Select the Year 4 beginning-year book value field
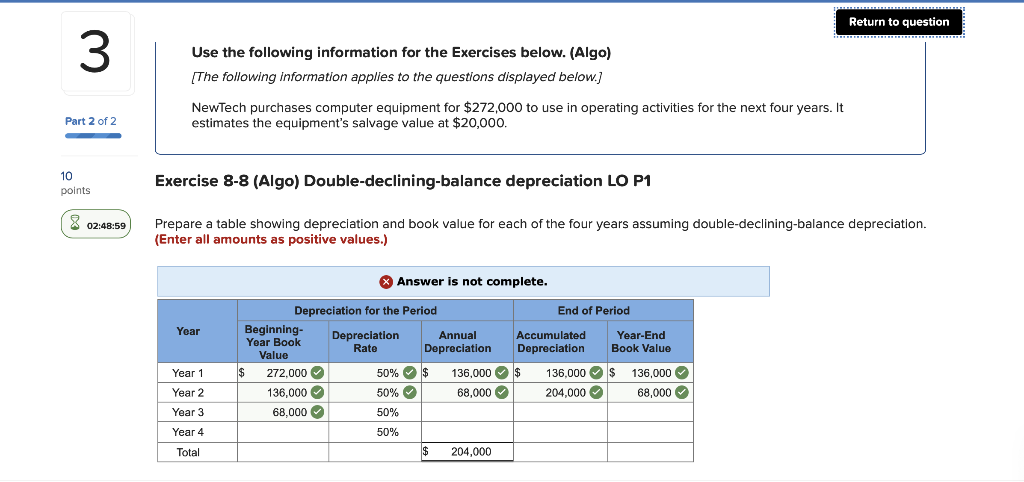This screenshot has height=482, width=1024. pyautogui.click(x=283, y=432)
